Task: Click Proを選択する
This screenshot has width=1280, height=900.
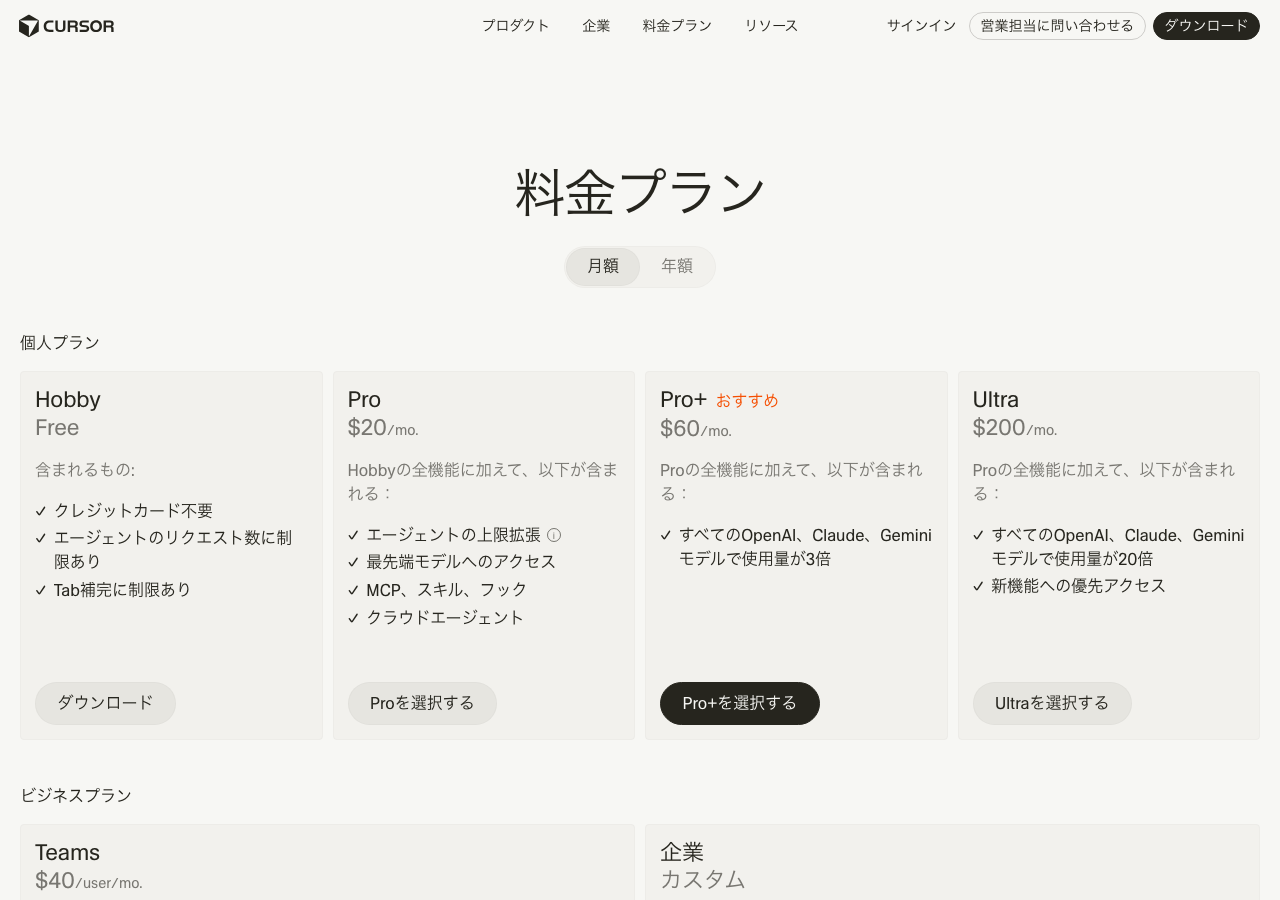Action: tap(422, 703)
